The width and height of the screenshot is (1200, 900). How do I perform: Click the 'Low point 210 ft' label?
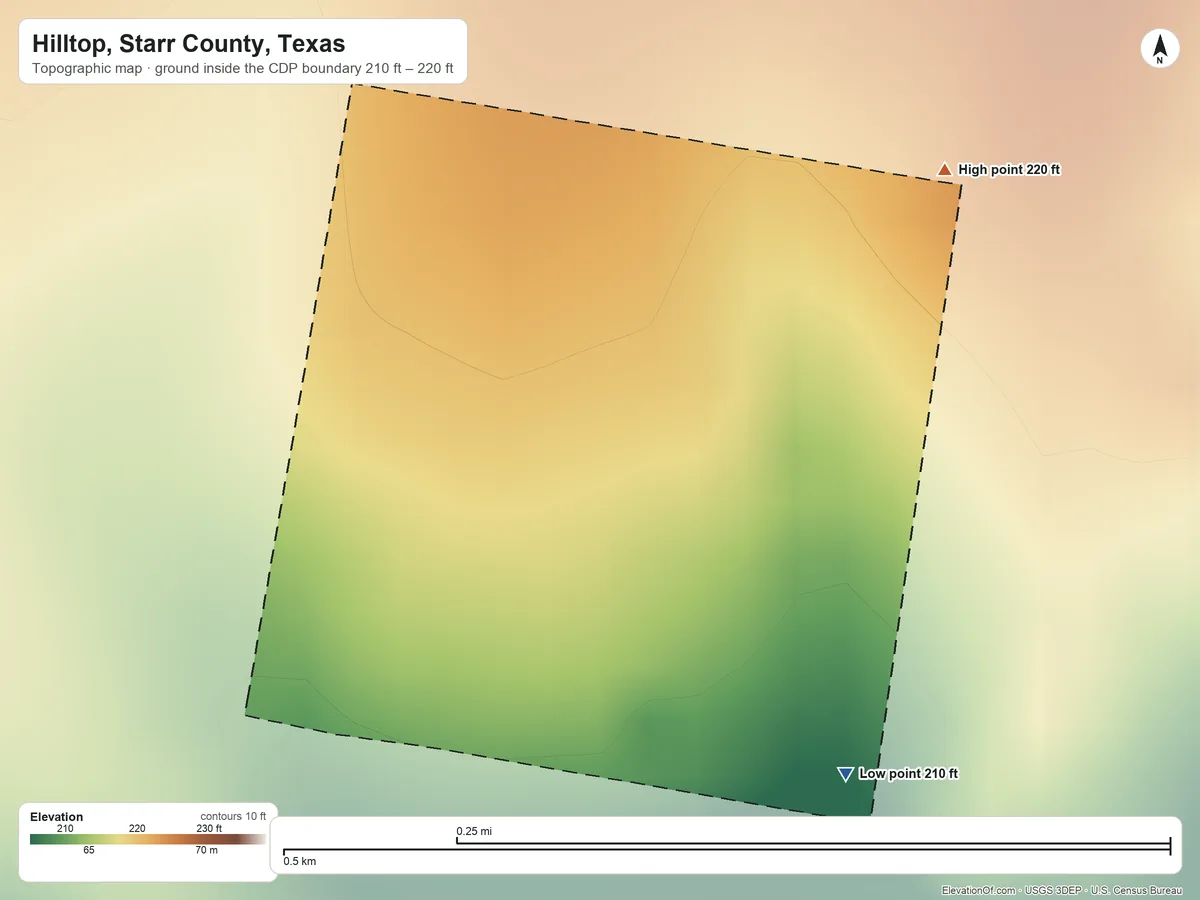pos(909,774)
